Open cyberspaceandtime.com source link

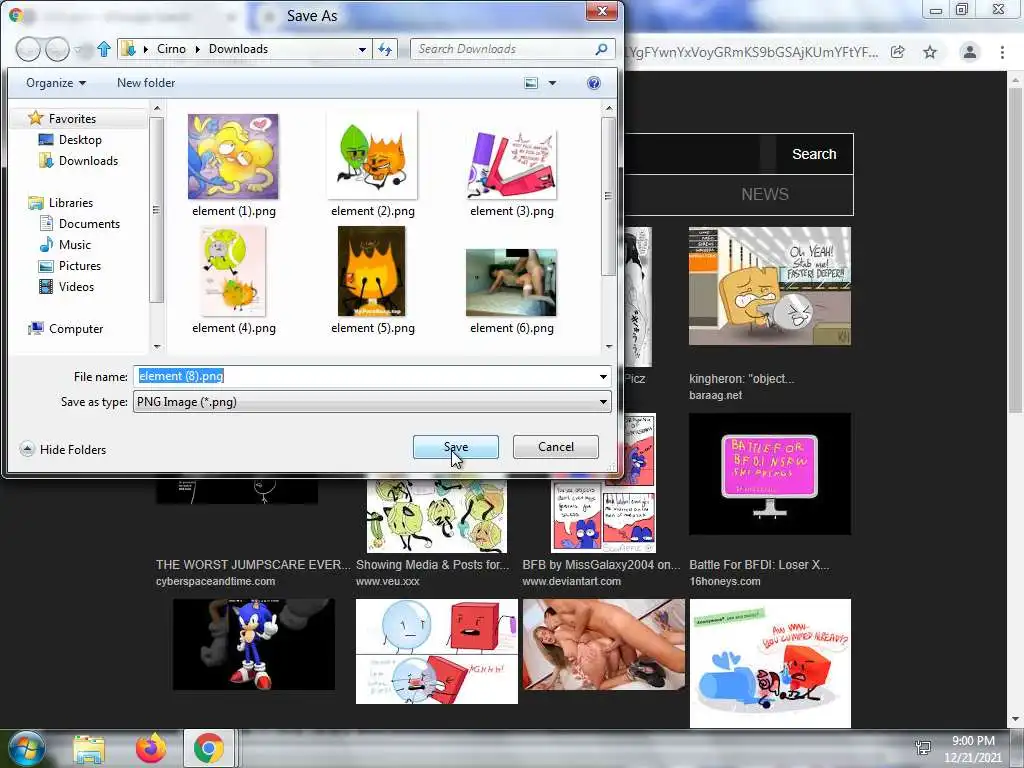(216, 581)
